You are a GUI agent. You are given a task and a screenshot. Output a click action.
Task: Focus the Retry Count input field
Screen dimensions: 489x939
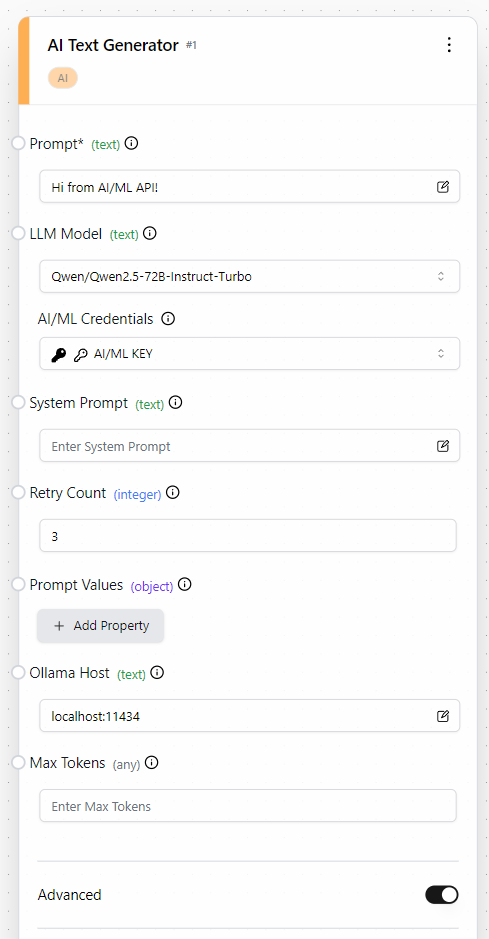tap(248, 535)
